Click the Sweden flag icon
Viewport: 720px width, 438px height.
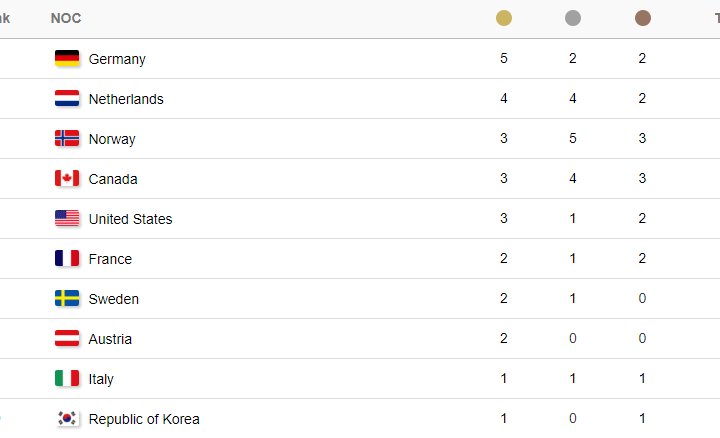(67, 298)
